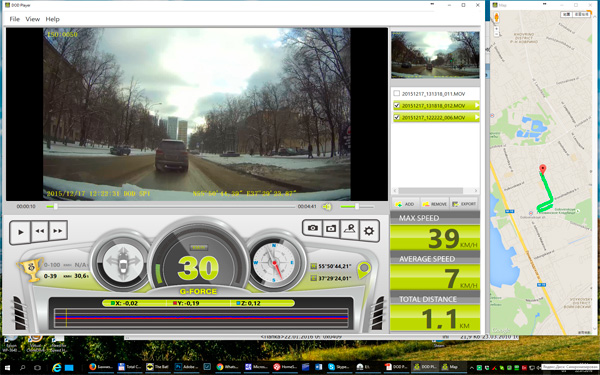This screenshot has width=600, height=375.
Task: Take a snapshot with the camera icon
Action: click(x=312, y=228)
